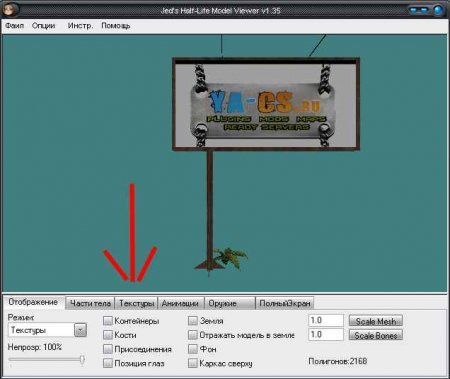Click the round blue close button
Image resolution: width=450 pixels, height=379 pixels.
pyautogui.click(x=439, y=10)
